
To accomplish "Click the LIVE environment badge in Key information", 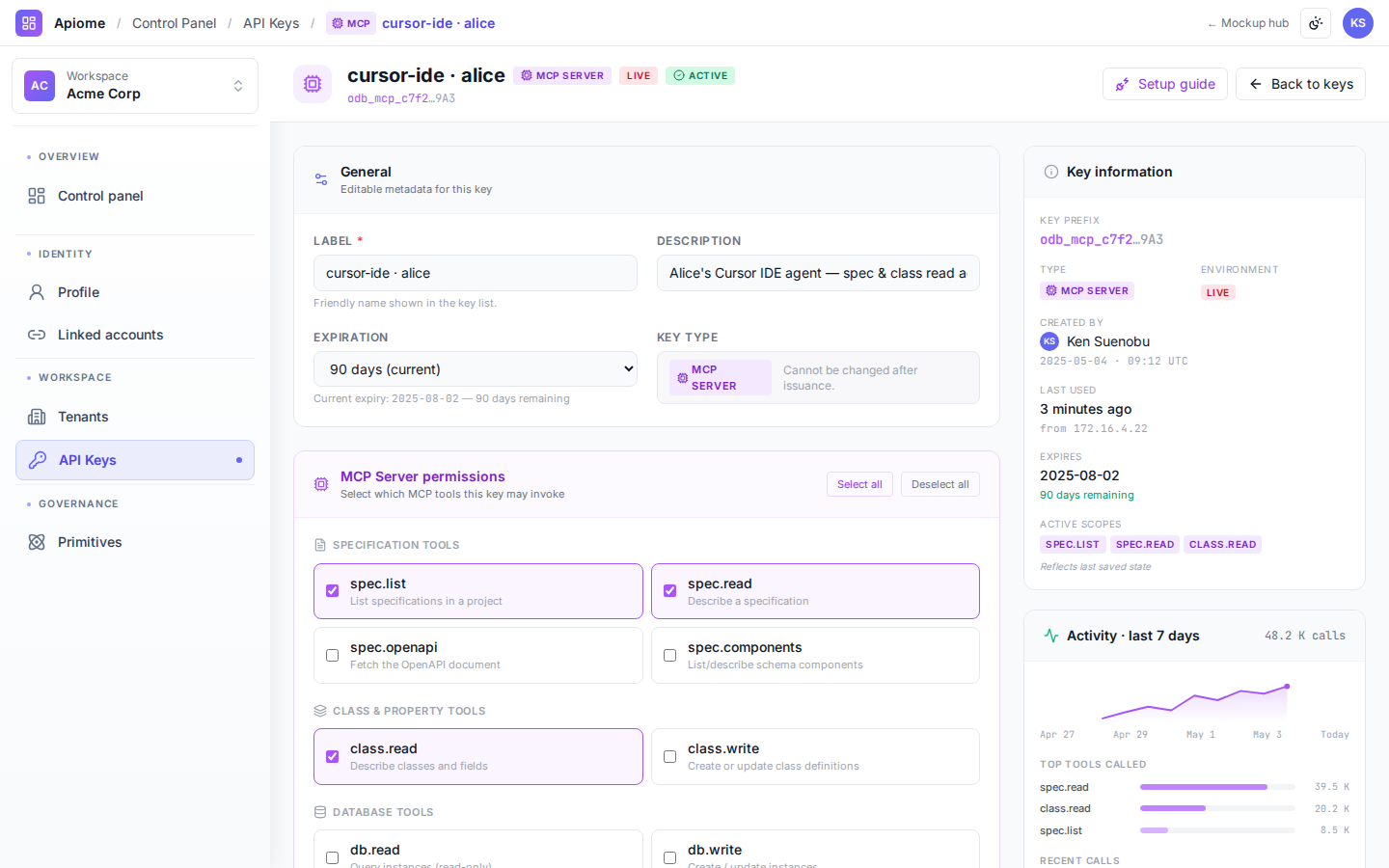I will 1218,292.
